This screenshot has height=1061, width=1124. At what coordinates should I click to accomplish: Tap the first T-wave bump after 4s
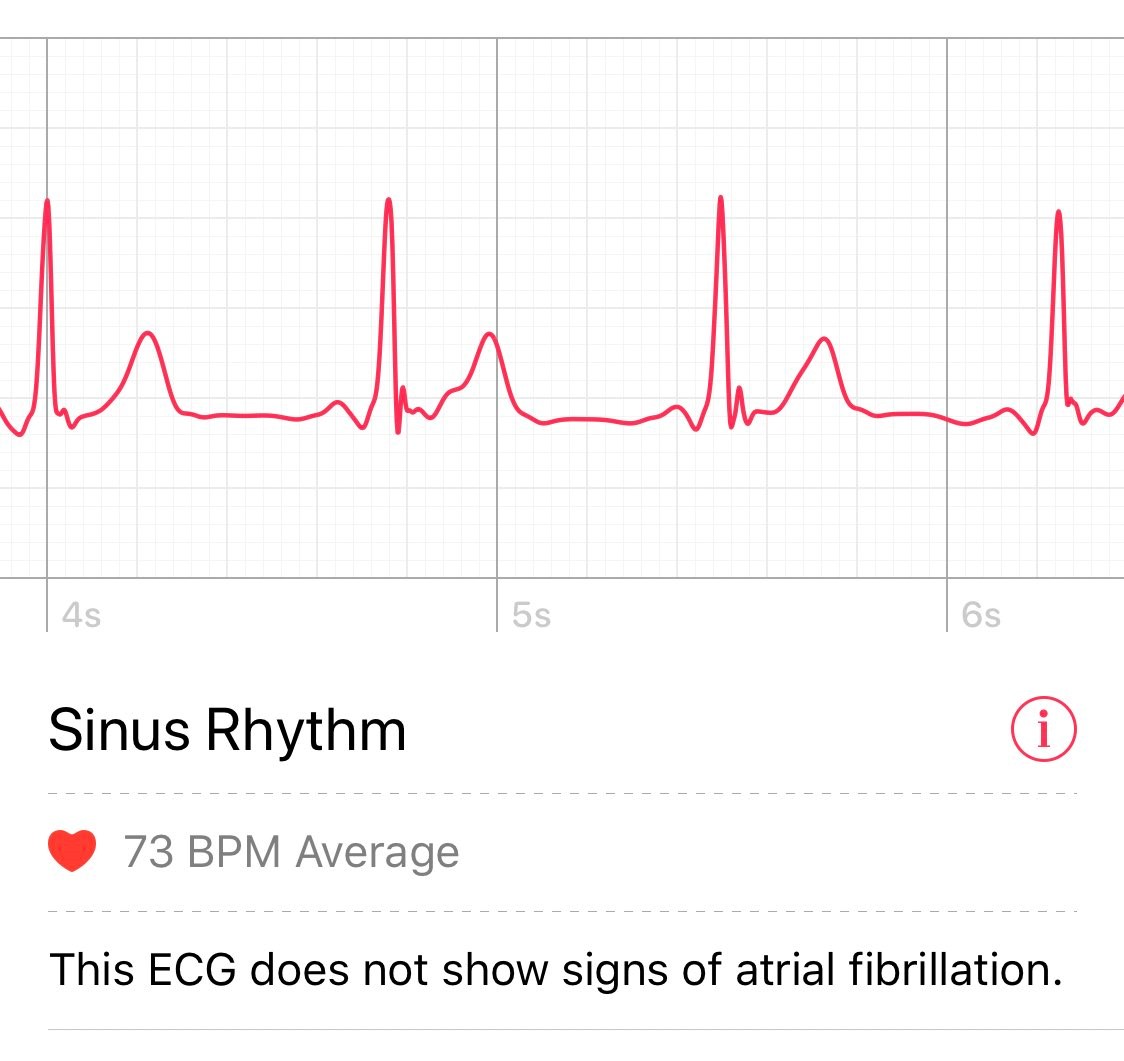pyautogui.click(x=148, y=334)
